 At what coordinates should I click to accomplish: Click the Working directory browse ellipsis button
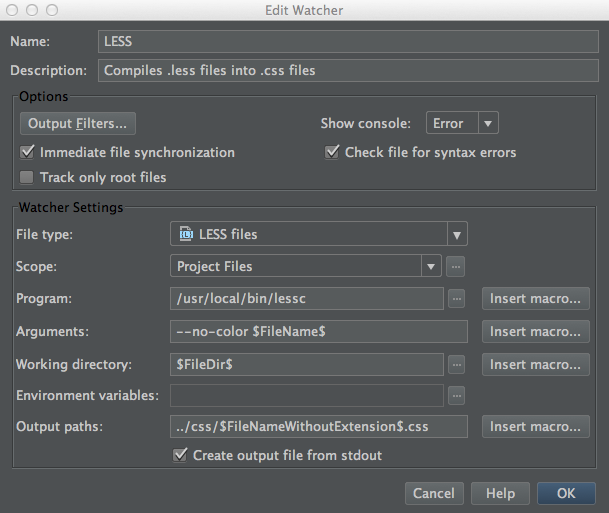coord(456,365)
